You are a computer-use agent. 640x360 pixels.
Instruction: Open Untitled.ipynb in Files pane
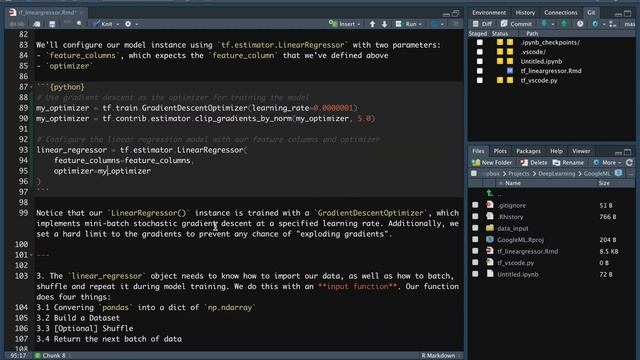(518, 274)
